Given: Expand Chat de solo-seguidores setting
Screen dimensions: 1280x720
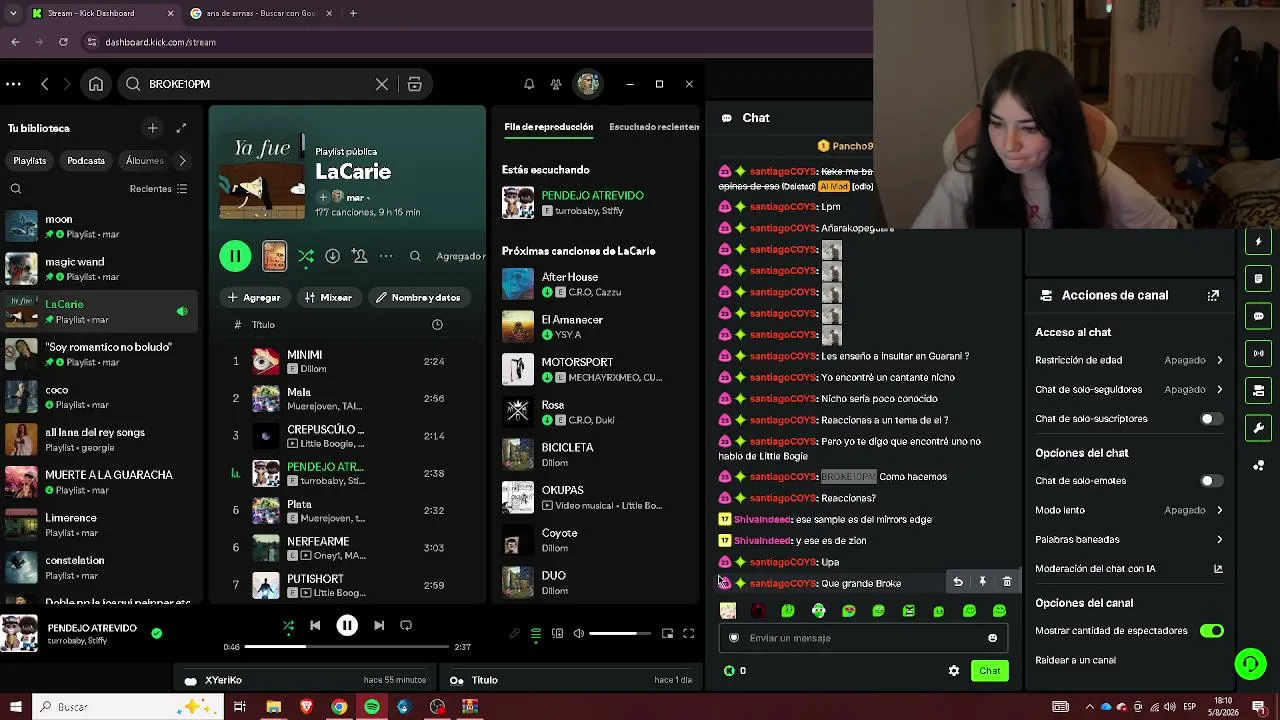Looking at the screenshot, I should pyautogui.click(x=1129, y=389).
